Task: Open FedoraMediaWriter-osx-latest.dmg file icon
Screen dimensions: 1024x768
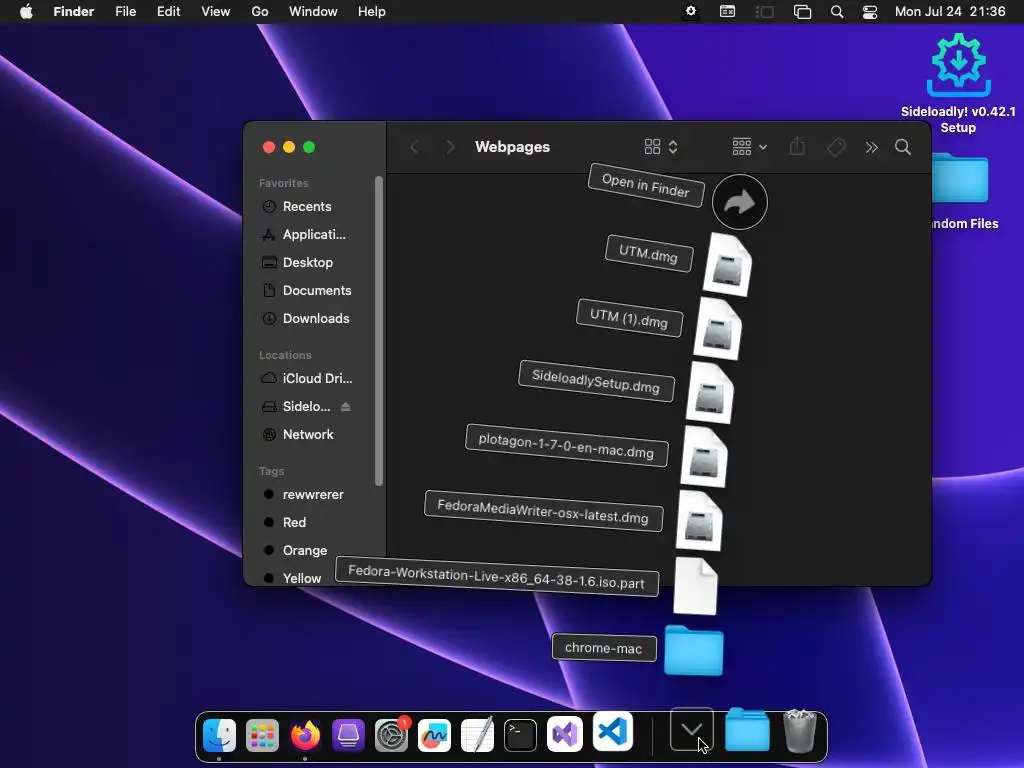Action: (x=699, y=520)
